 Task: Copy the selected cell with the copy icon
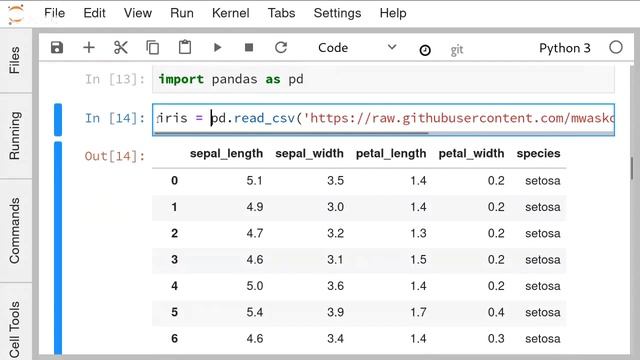tap(153, 48)
